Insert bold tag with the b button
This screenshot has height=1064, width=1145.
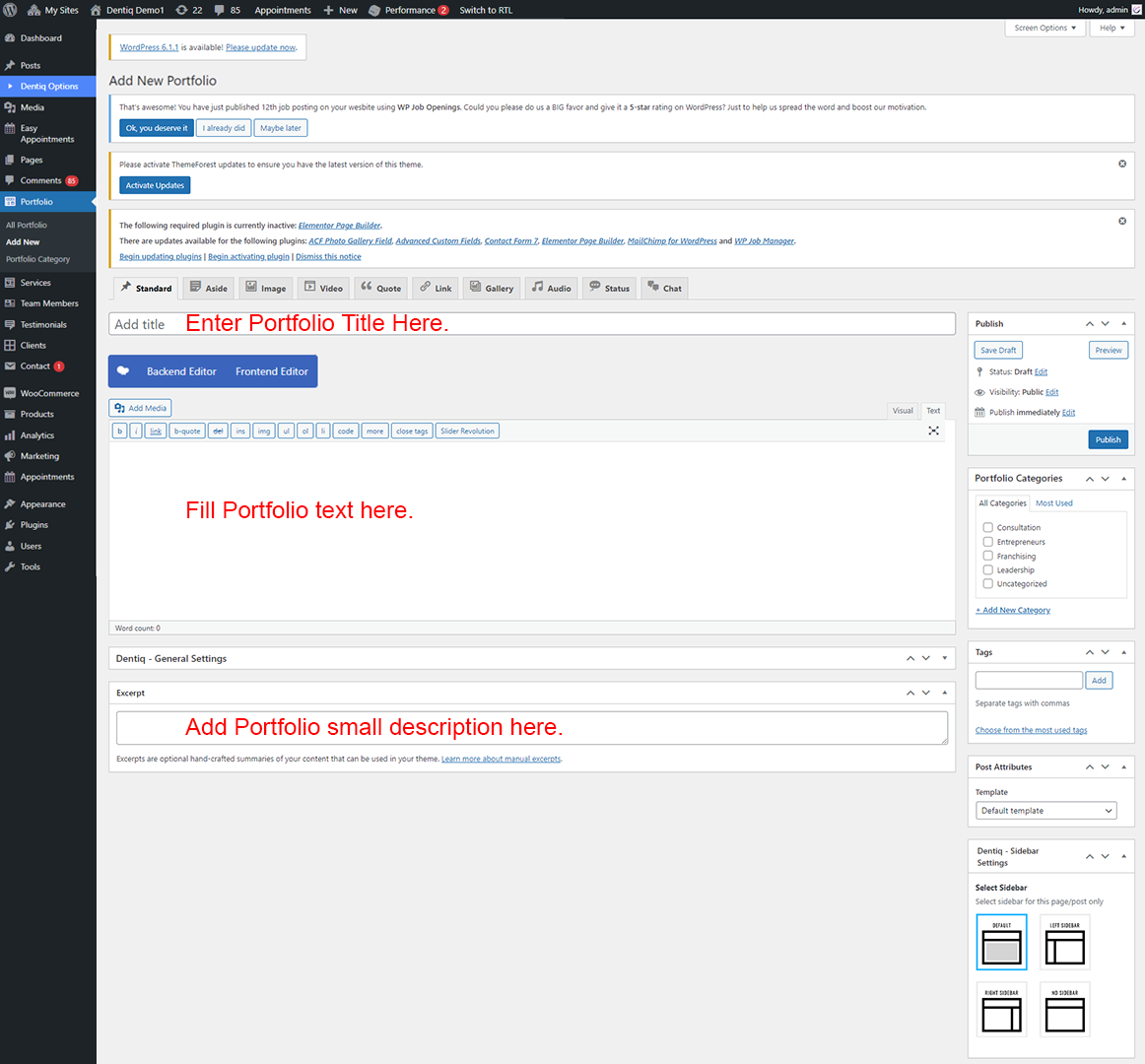(x=119, y=431)
